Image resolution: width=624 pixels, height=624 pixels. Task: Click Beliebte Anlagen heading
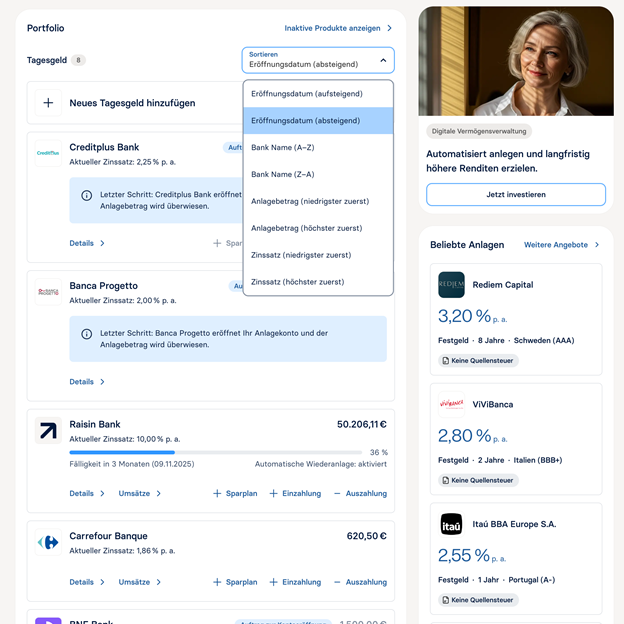(x=467, y=245)
